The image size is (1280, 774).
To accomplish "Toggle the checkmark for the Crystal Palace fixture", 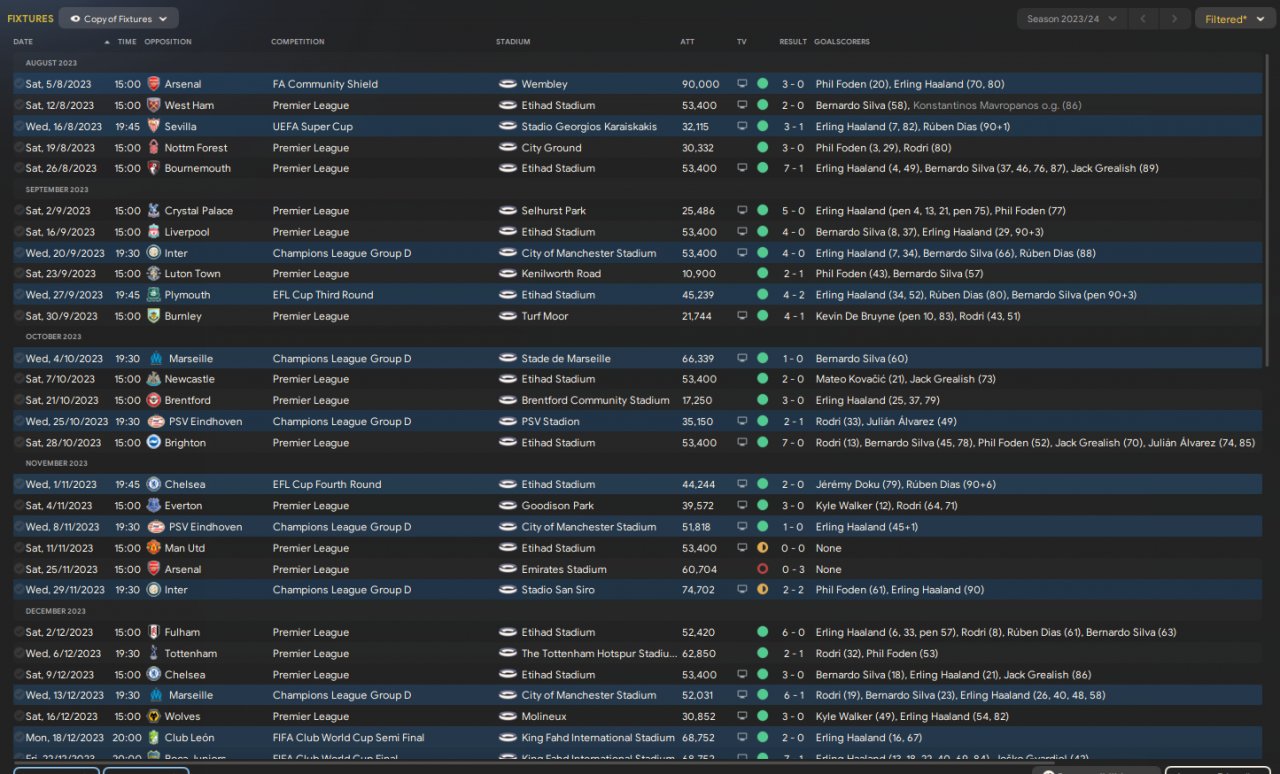I will point(19,211).
